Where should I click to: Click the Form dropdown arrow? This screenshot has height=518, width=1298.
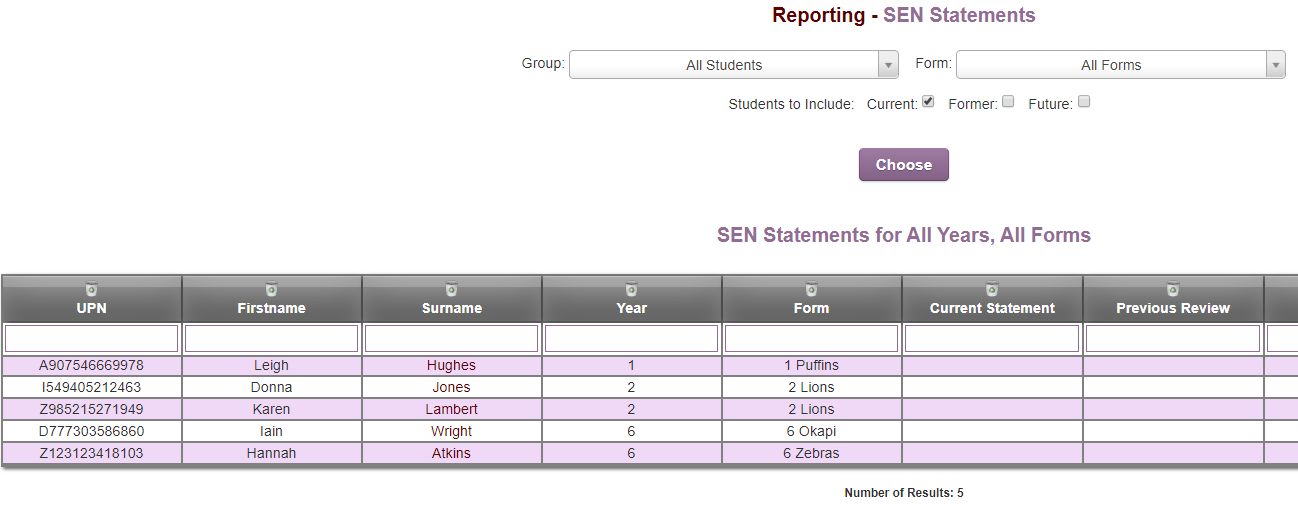coord(1275,65)
